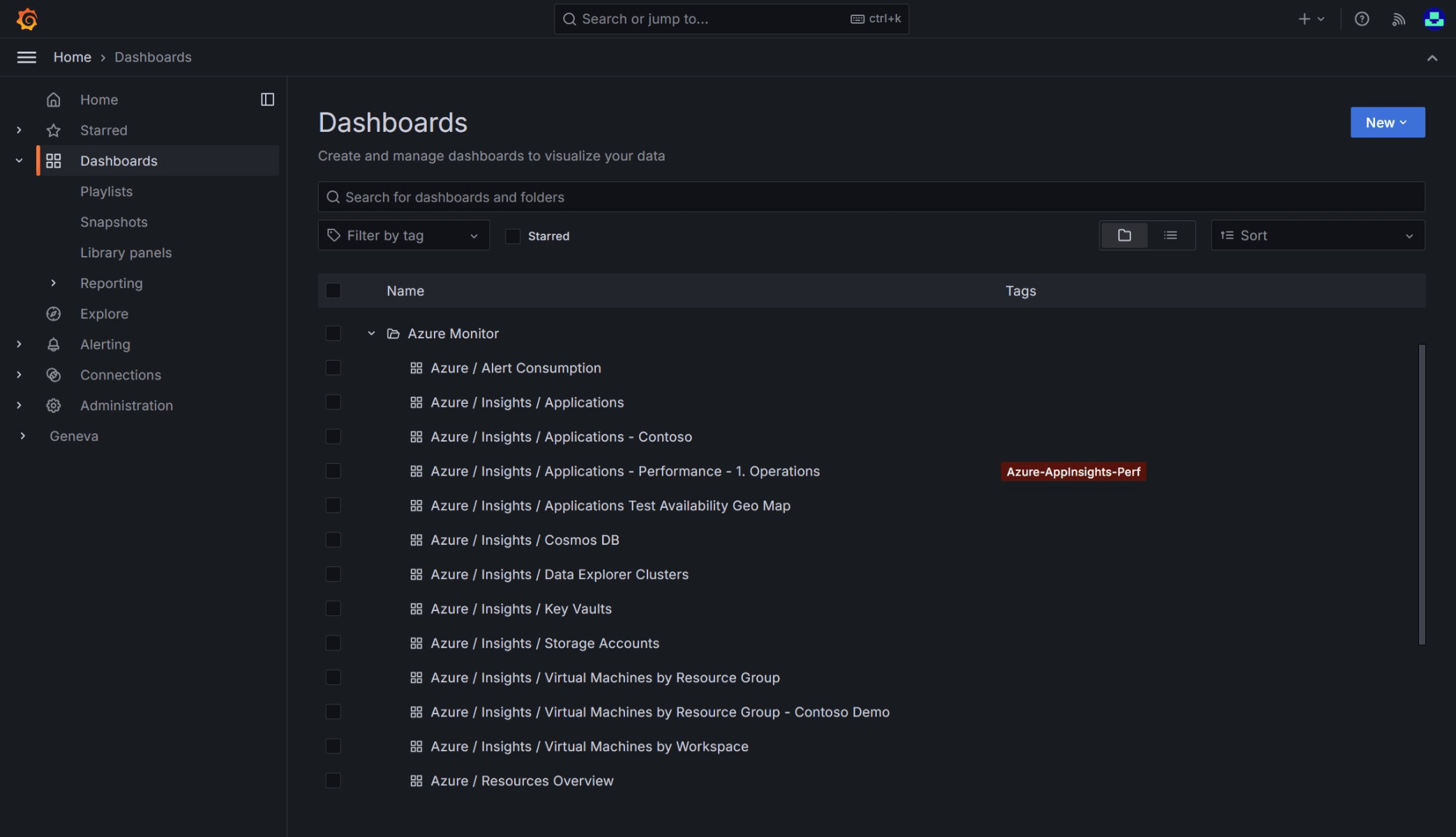Collapse the Azure Monitor folder

[371, 334]
